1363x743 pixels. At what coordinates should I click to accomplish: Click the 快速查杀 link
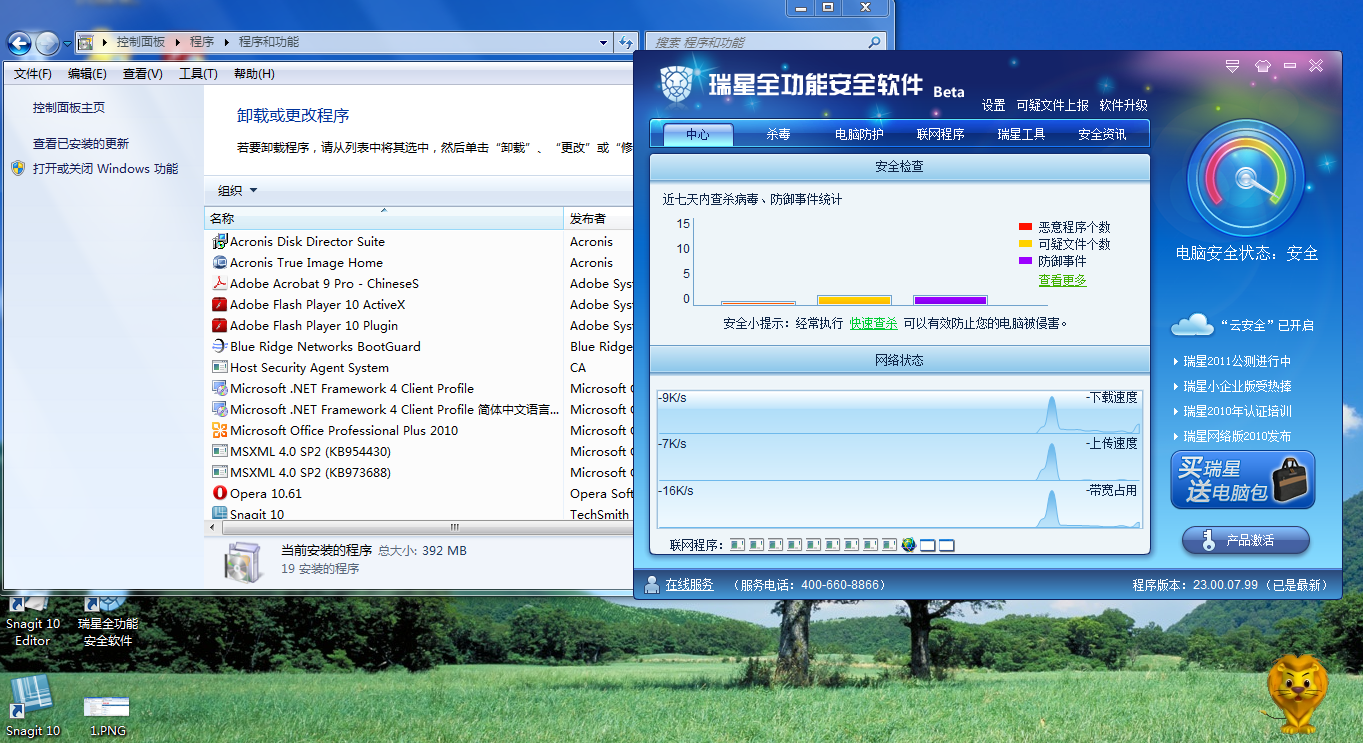873,324
